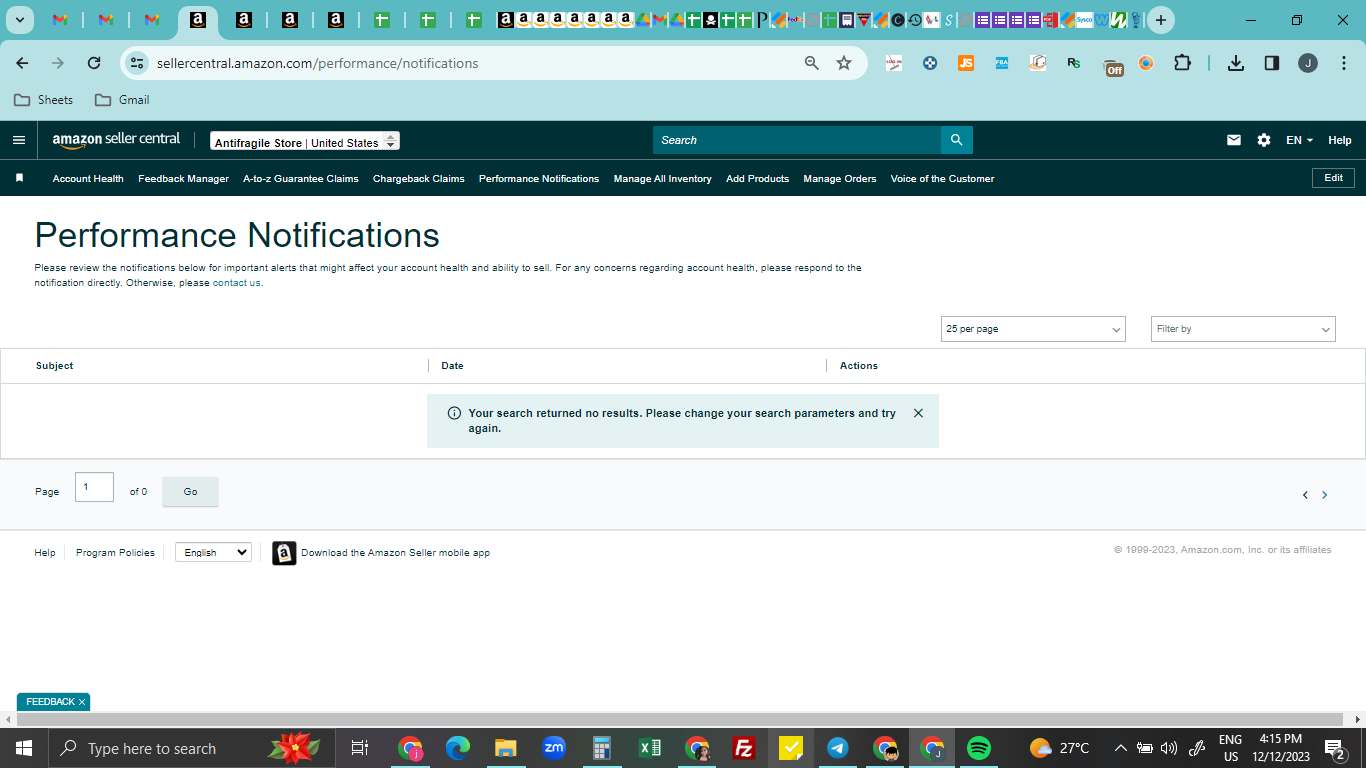Screen dimensions: 1366x768
Task: Click the browser back arrow
Action: coord(22,63)
